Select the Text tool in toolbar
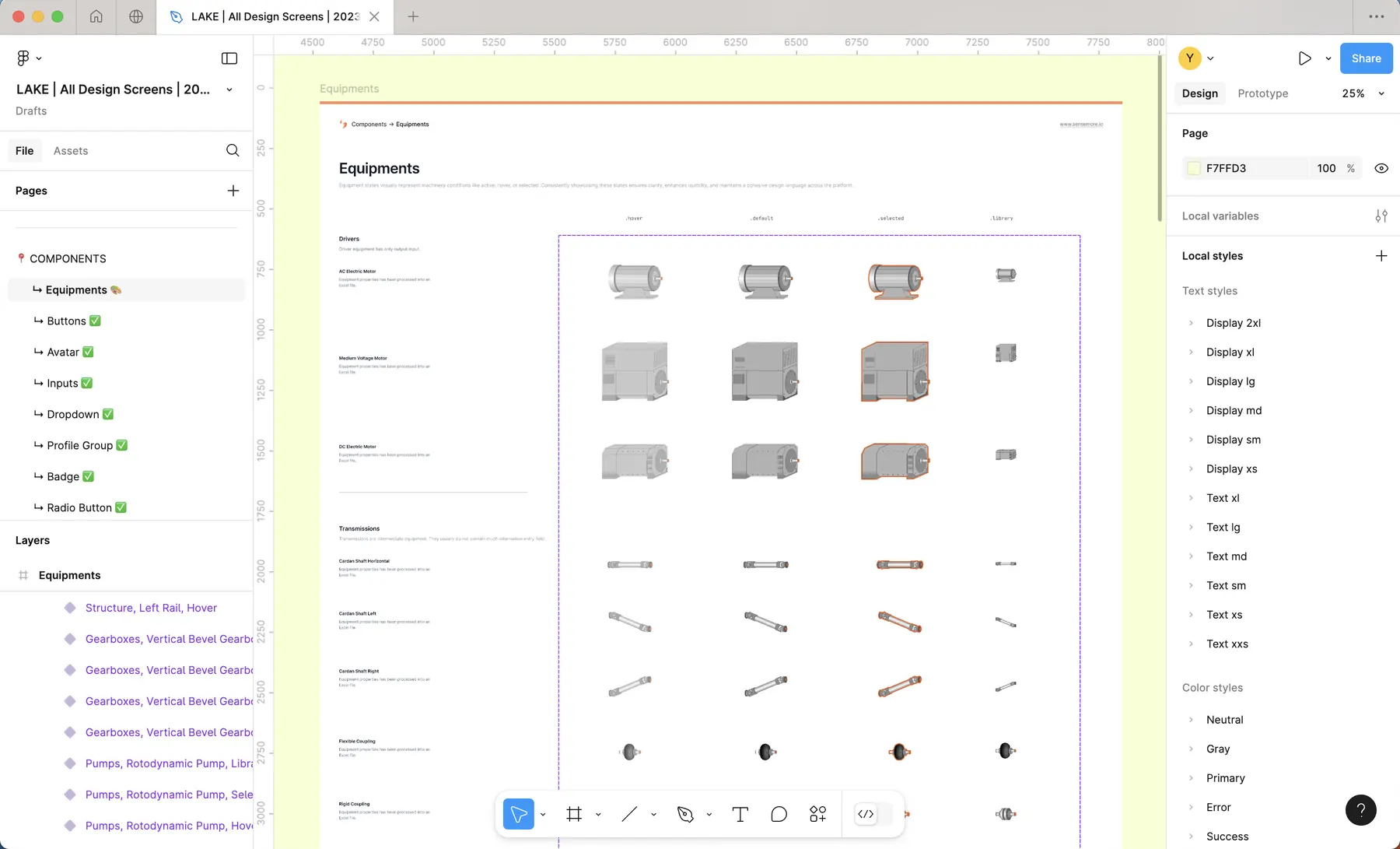Image resolution: width=1400 pixels, height=849 pixels. pyautogui.click(x=740, y=814)
